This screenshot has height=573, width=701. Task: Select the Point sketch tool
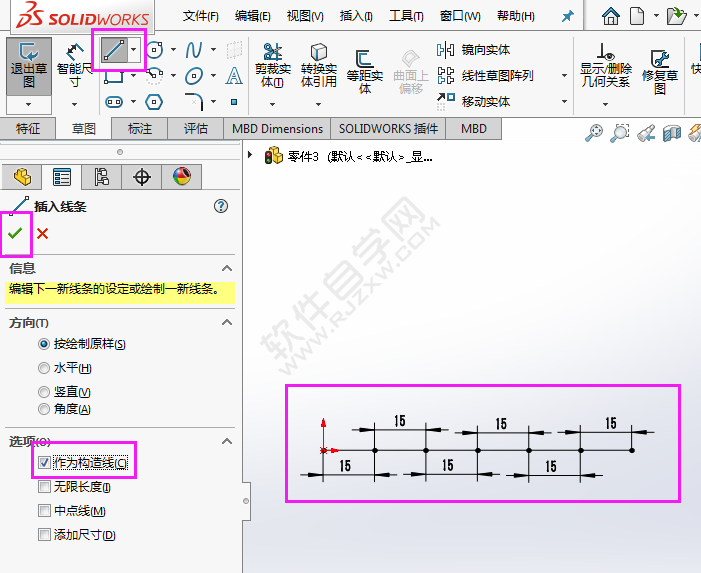[234, 102]
